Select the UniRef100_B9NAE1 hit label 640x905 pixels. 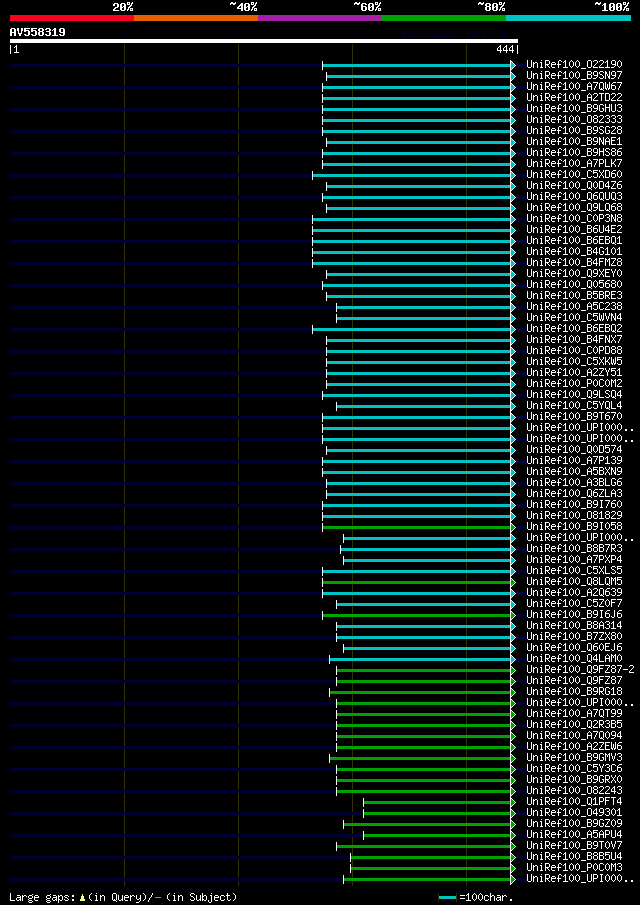pyautogui.click(x=574, y=141)
